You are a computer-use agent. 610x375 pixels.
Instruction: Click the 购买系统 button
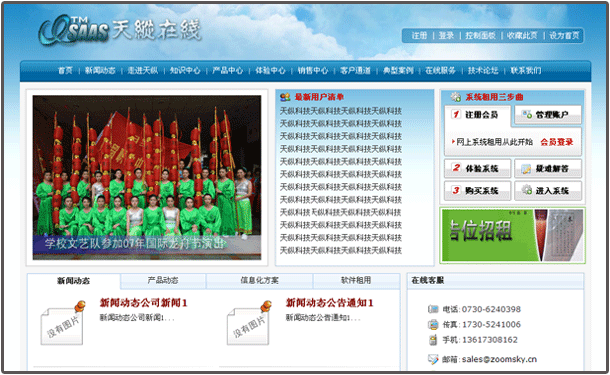[477, 191]
